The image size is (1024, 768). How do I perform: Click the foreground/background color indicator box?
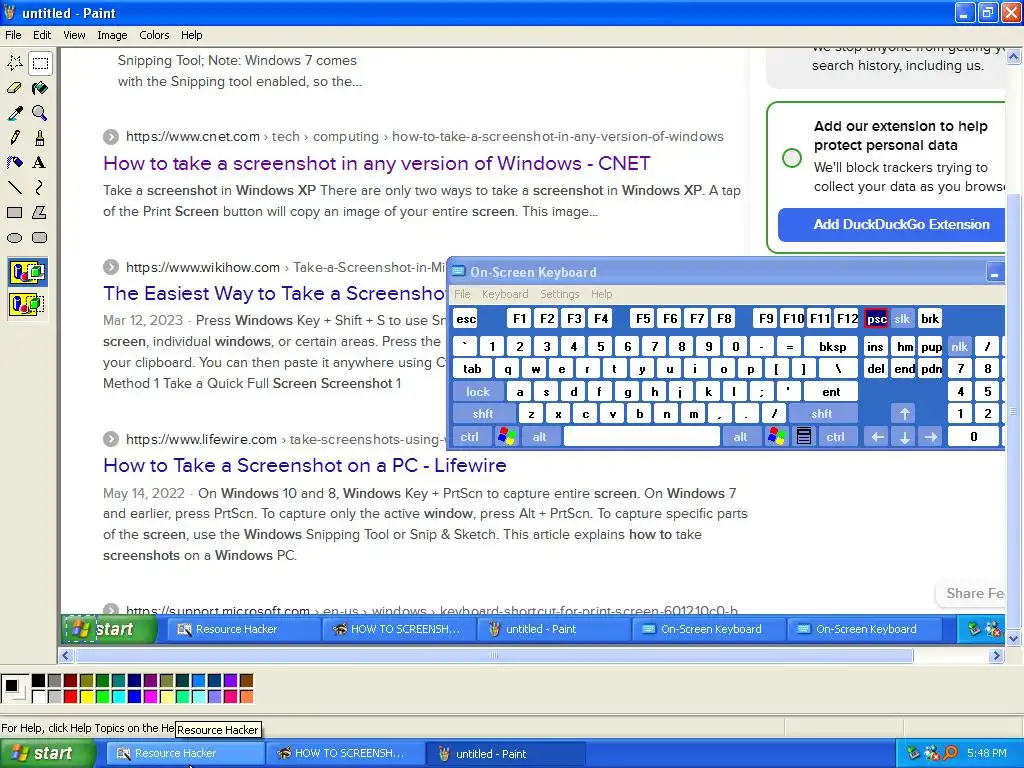click(14, 689)
